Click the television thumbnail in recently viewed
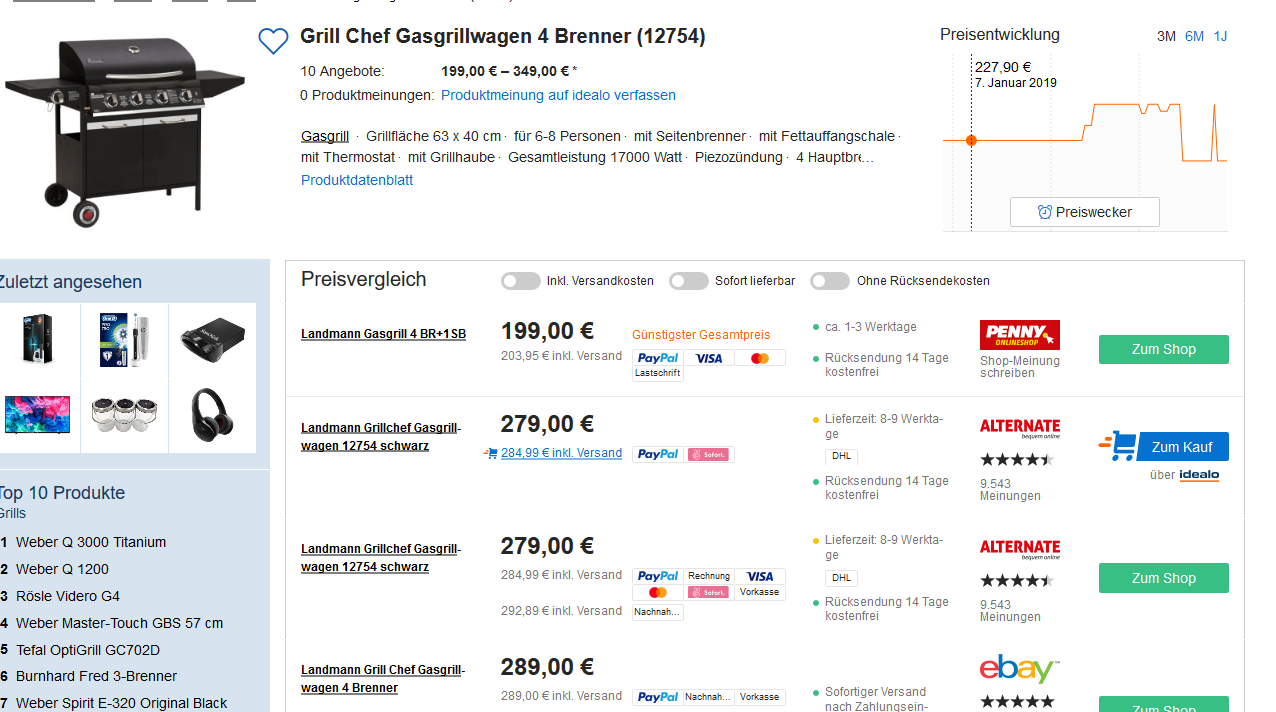Image resolution: width=1276 pixels, height=712 pixels. click(x=38, y=415)
